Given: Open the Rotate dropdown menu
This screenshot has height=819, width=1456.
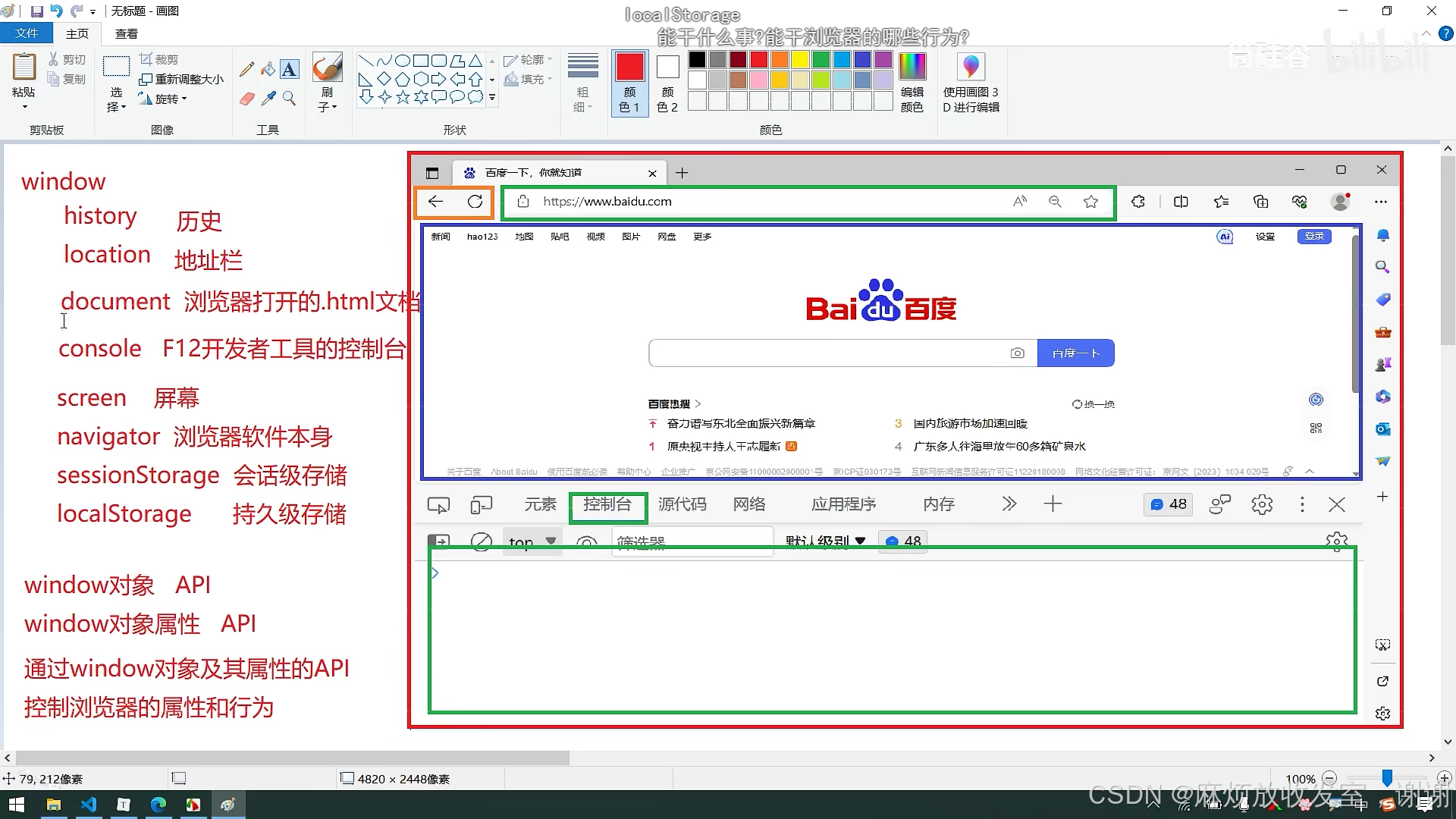Looking at the screenshot, I should point(170,99).
